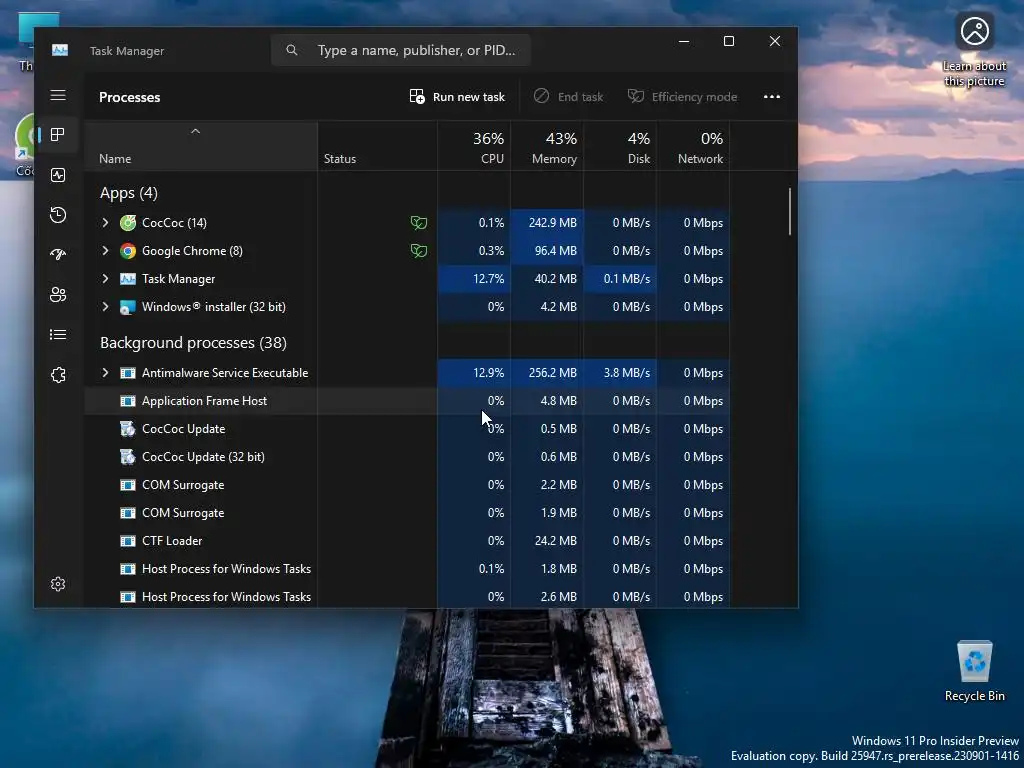Select the Processes sidebar icon
Image resolution: width=1024 pixels, height=768 pixels.
click(x=58, y=135)
